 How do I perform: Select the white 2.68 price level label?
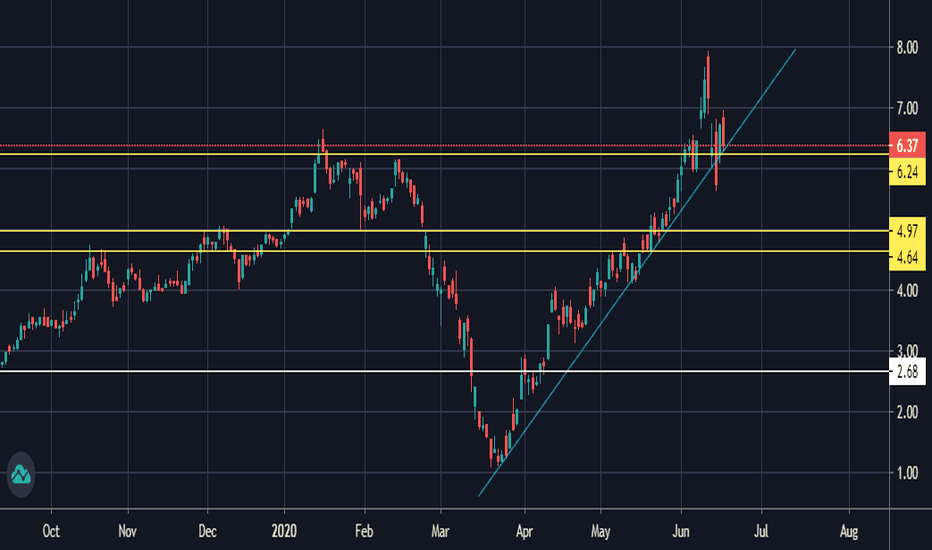[x=907, y=372]
